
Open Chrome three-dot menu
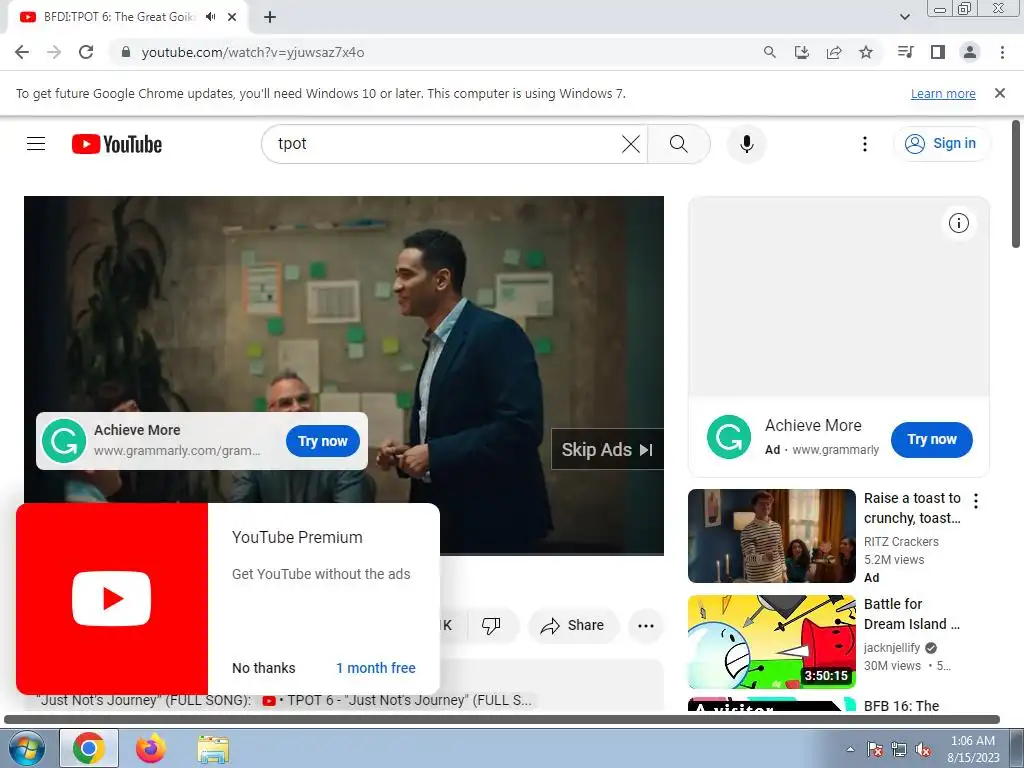tap(1002, 52)
